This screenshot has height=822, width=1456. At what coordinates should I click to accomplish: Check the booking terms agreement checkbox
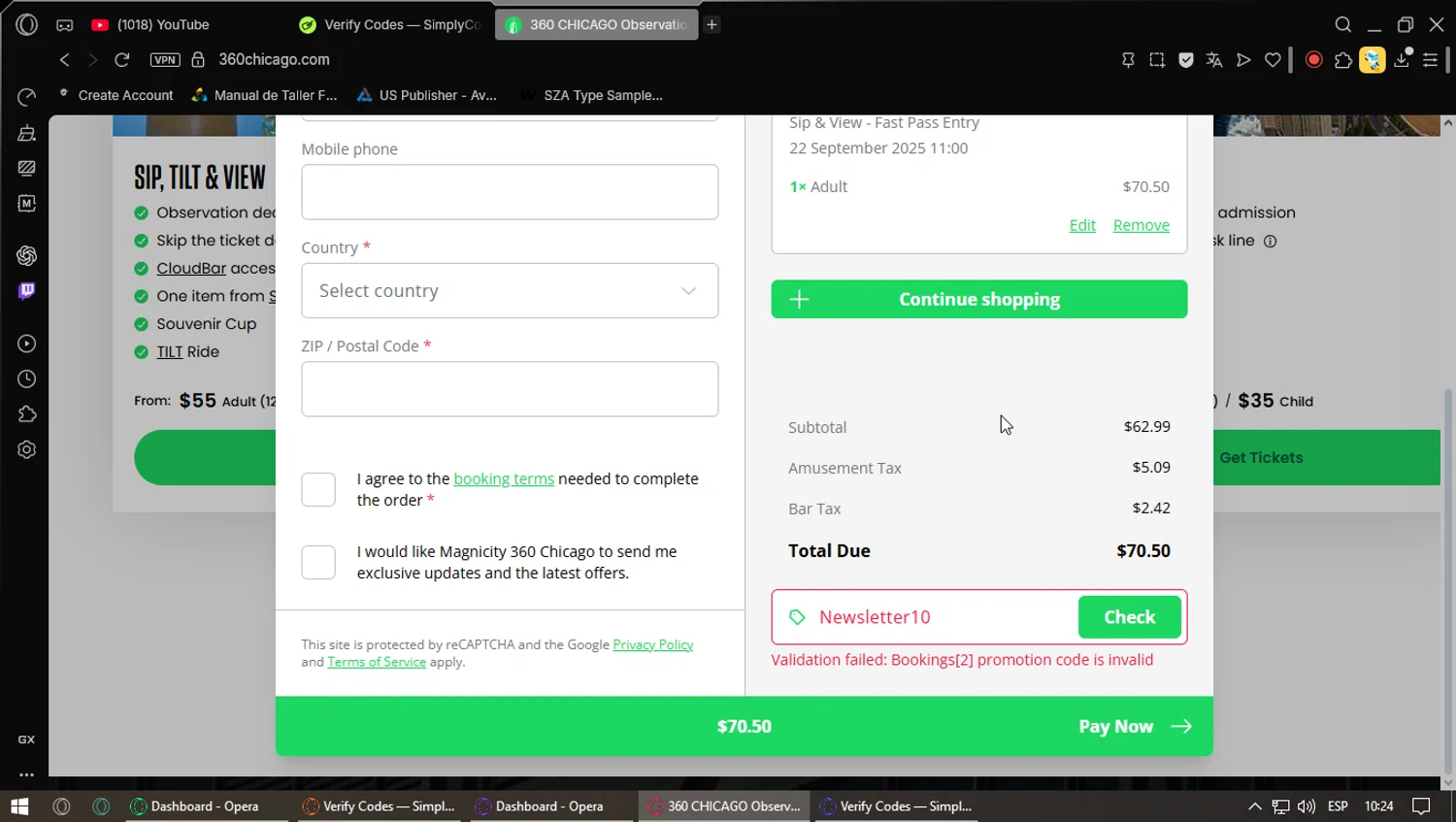coord(318,490)
